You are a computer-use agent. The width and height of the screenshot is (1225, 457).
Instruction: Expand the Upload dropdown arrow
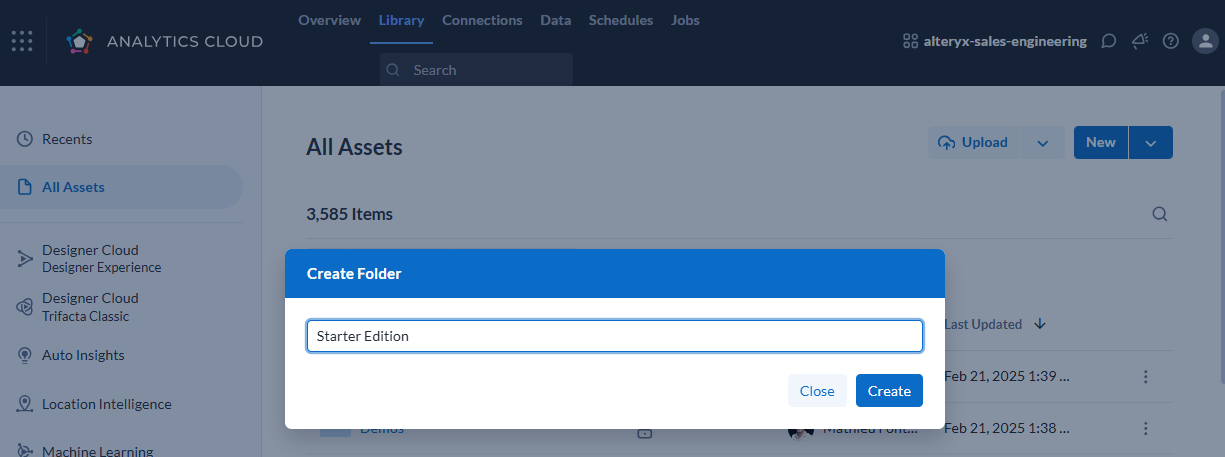pyautogui.click(x=1043, y=143)
